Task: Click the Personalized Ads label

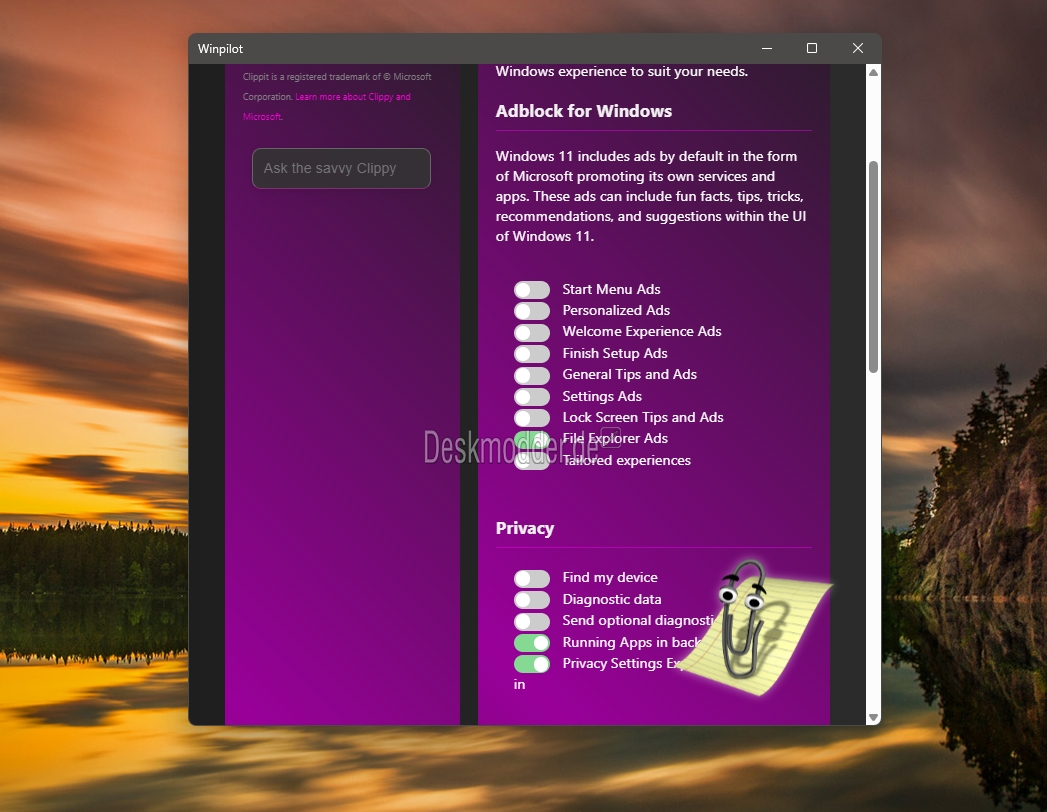Action: (x=616, y=311)
